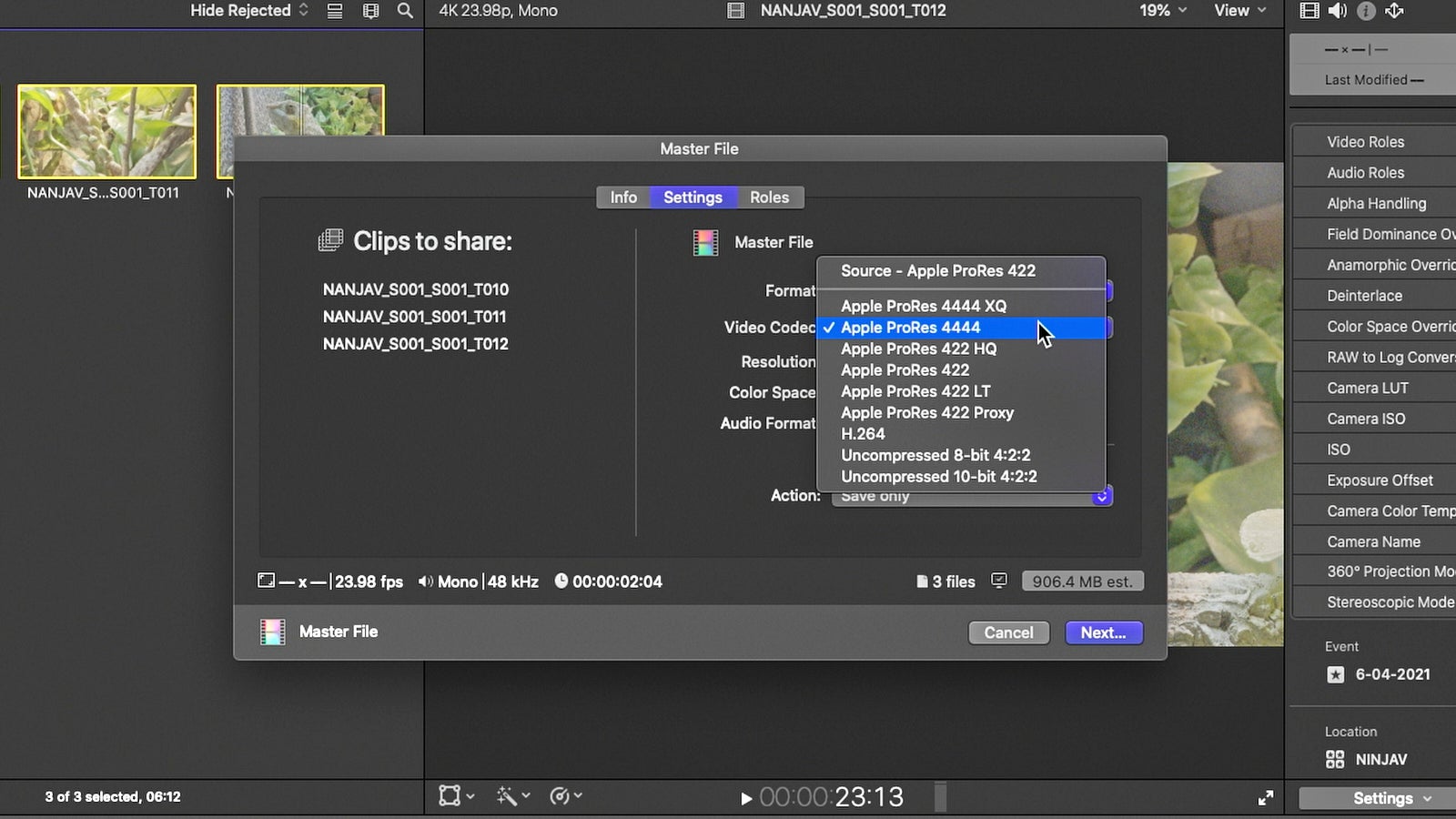Open the browser search magnifier
The image size is (1456, 819).
pyautogui.click(x=405, y=11)
